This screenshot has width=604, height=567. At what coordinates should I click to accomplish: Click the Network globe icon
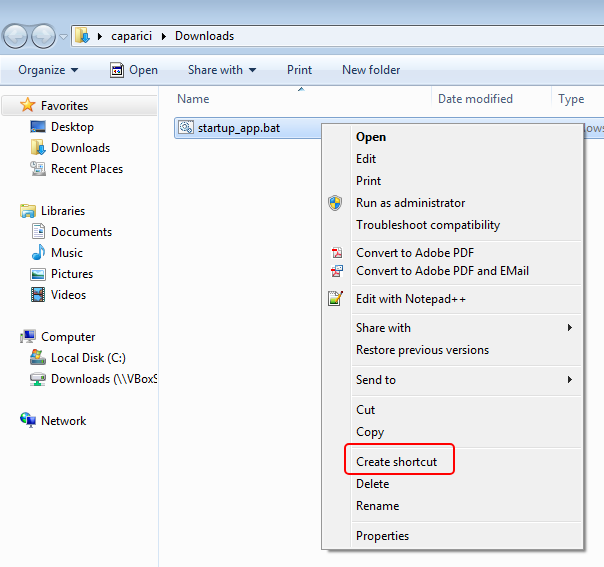pyautogui.click(x=28, y=420)
